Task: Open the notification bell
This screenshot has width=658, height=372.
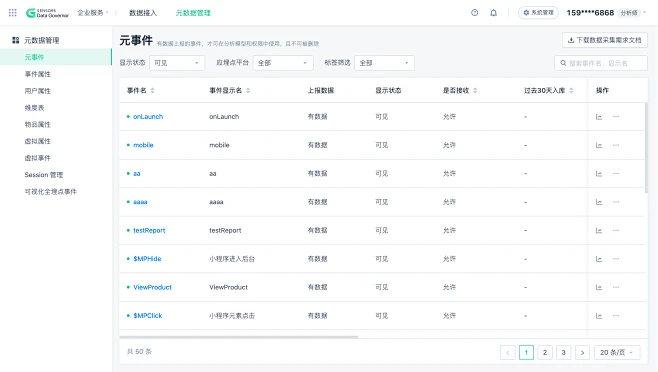Action: (x=494, y=13)
